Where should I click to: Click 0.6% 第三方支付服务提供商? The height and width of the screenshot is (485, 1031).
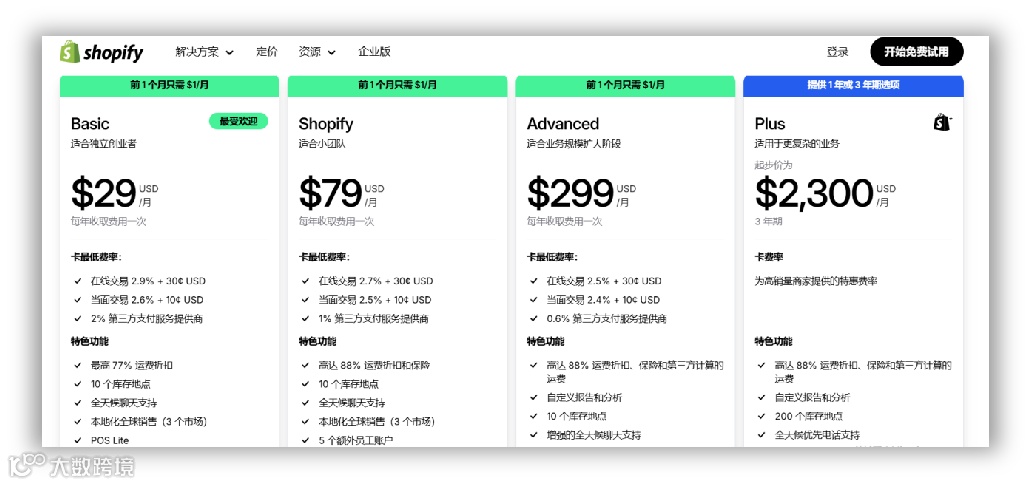click(x=607, y=319)
